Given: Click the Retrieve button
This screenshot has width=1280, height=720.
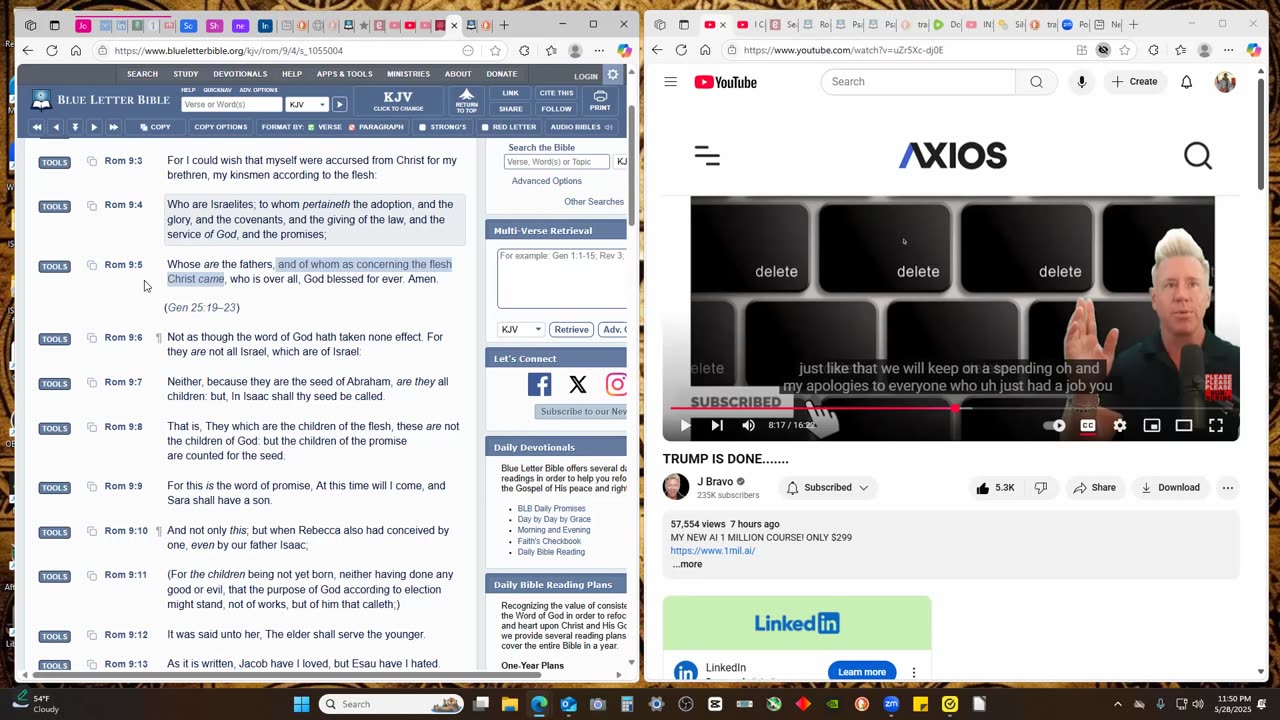Looking at the screenshot, I should (571, 329).
